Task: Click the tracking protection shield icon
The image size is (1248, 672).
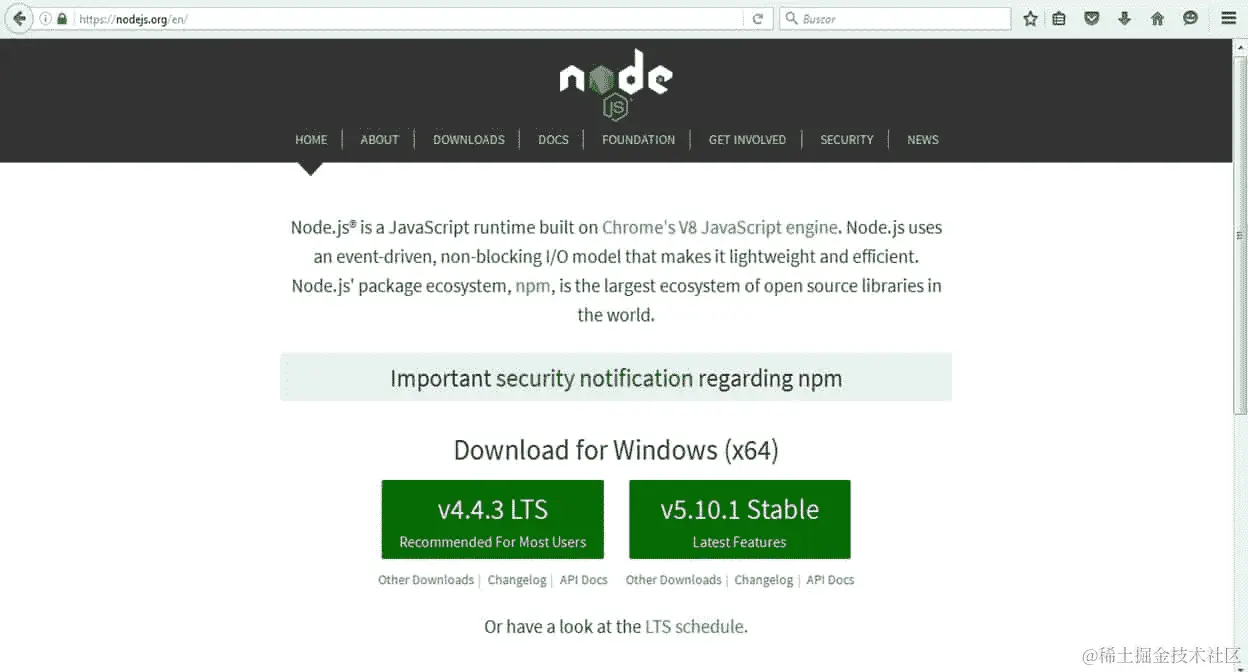Action: (x=1092, y=17)
